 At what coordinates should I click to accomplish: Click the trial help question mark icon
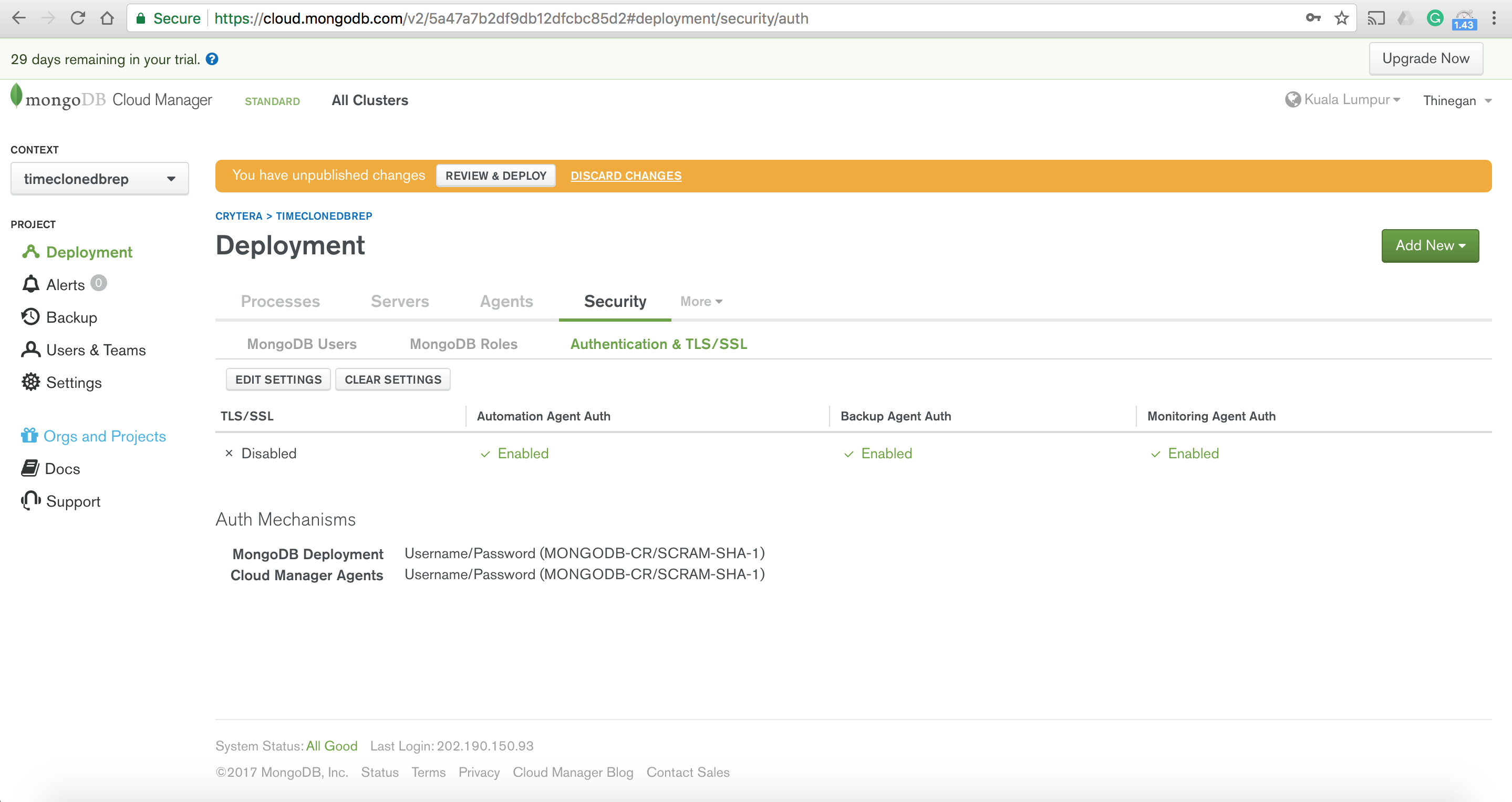pos(212,59)
